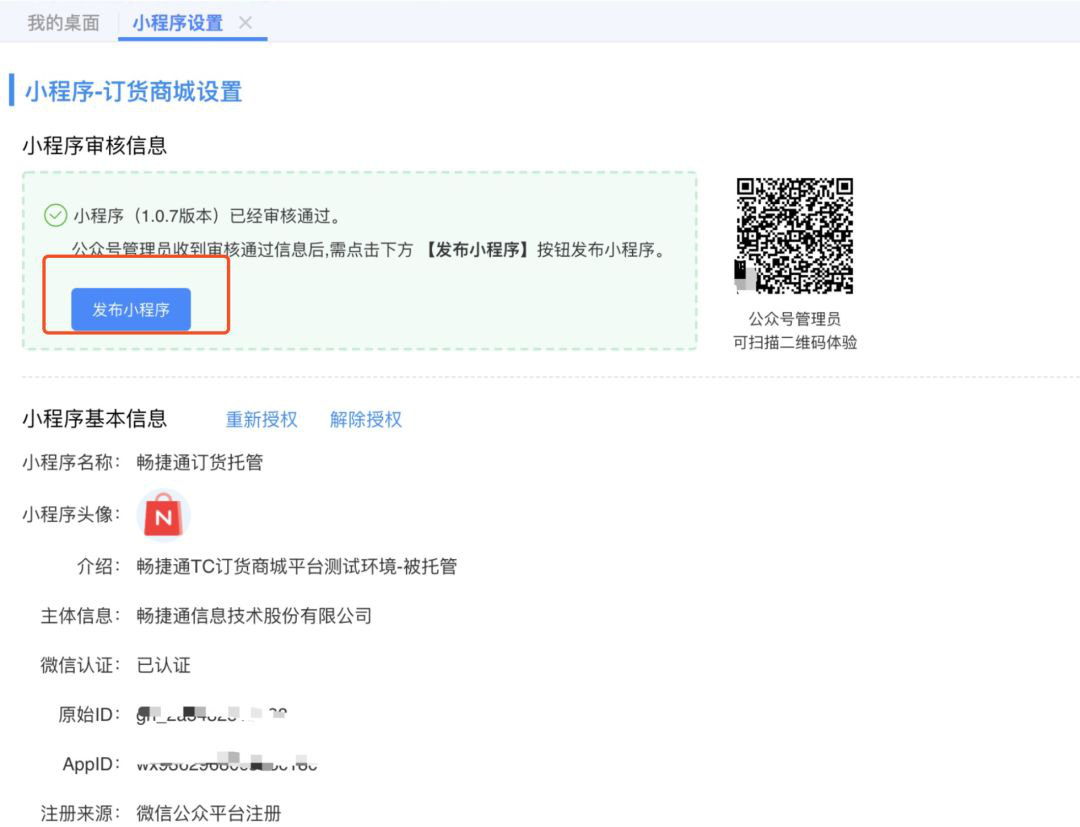Click the name value 畅捷通订货托管
The width and height of the screenshot is (1080, 827).
200,462
